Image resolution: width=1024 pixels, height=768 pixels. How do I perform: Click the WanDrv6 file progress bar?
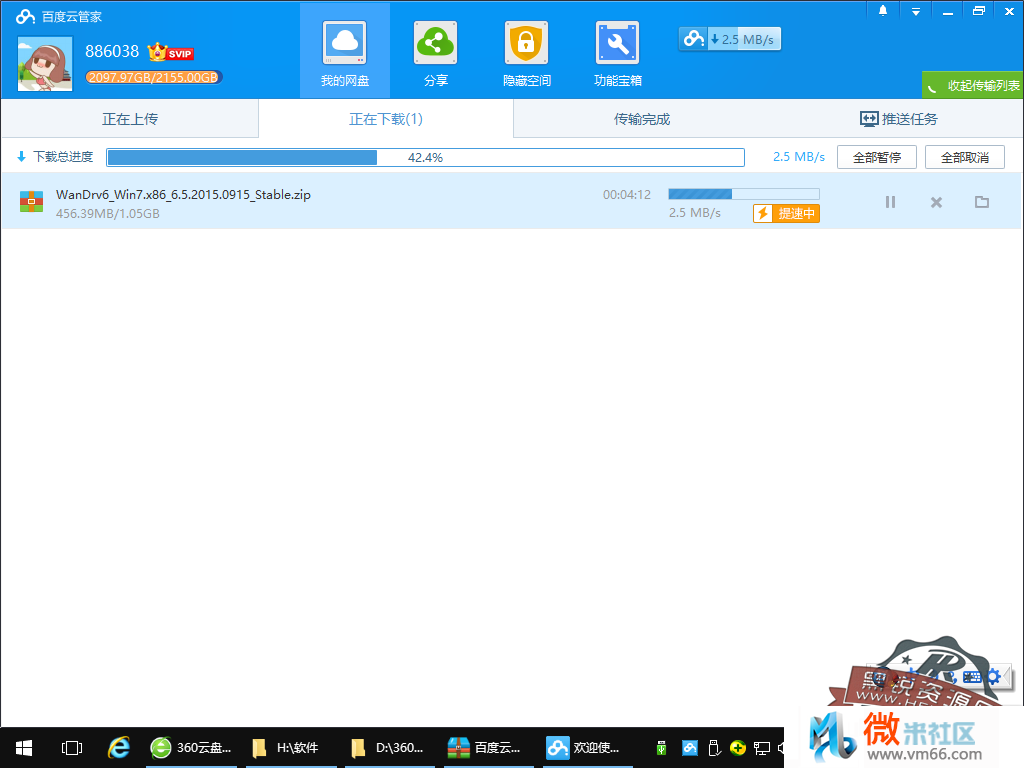click(x=744, y=194)
